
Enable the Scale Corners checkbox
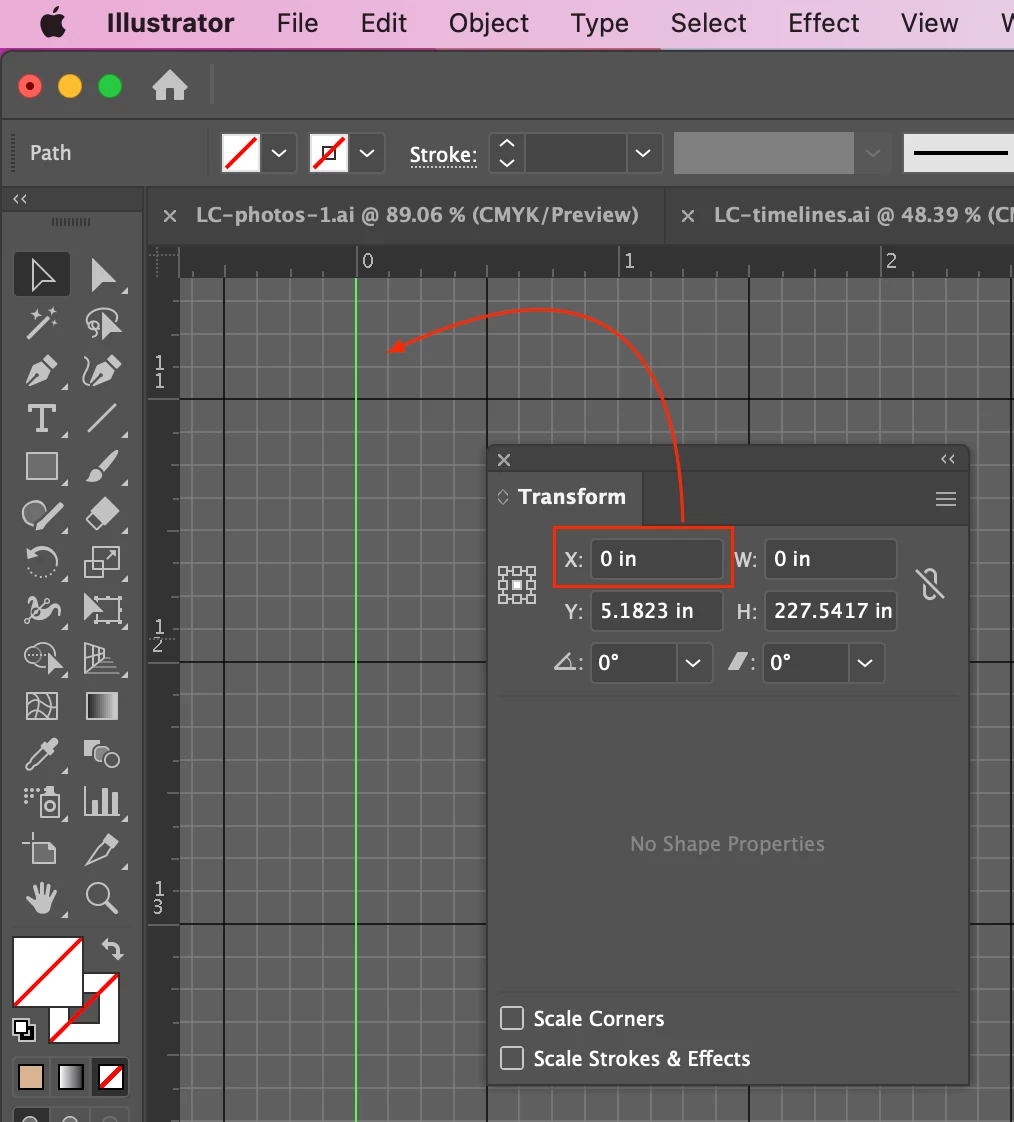pyautogui.click(x=512, y=1018)
